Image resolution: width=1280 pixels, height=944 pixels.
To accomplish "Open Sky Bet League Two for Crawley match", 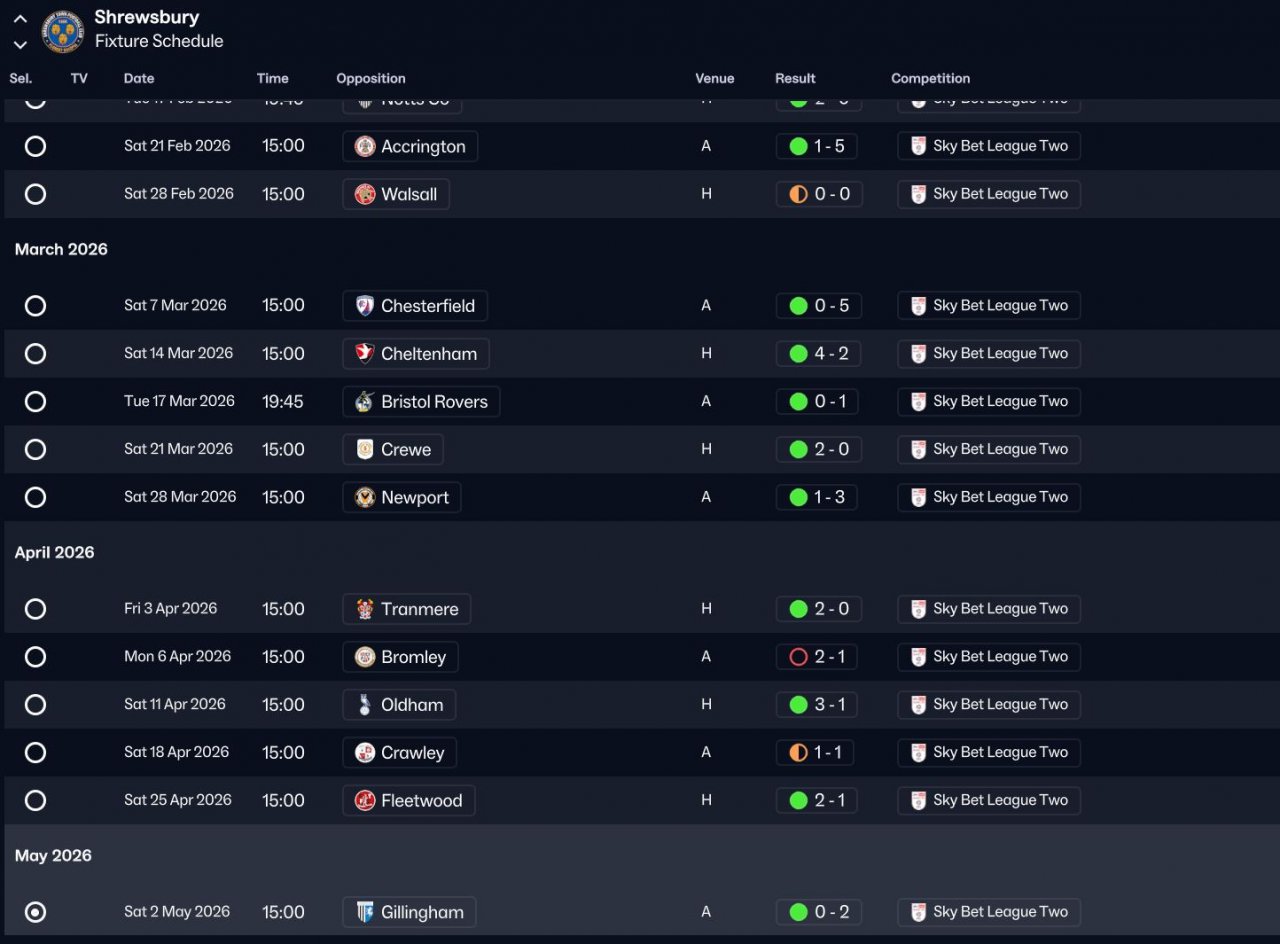I will click(988, 753).
